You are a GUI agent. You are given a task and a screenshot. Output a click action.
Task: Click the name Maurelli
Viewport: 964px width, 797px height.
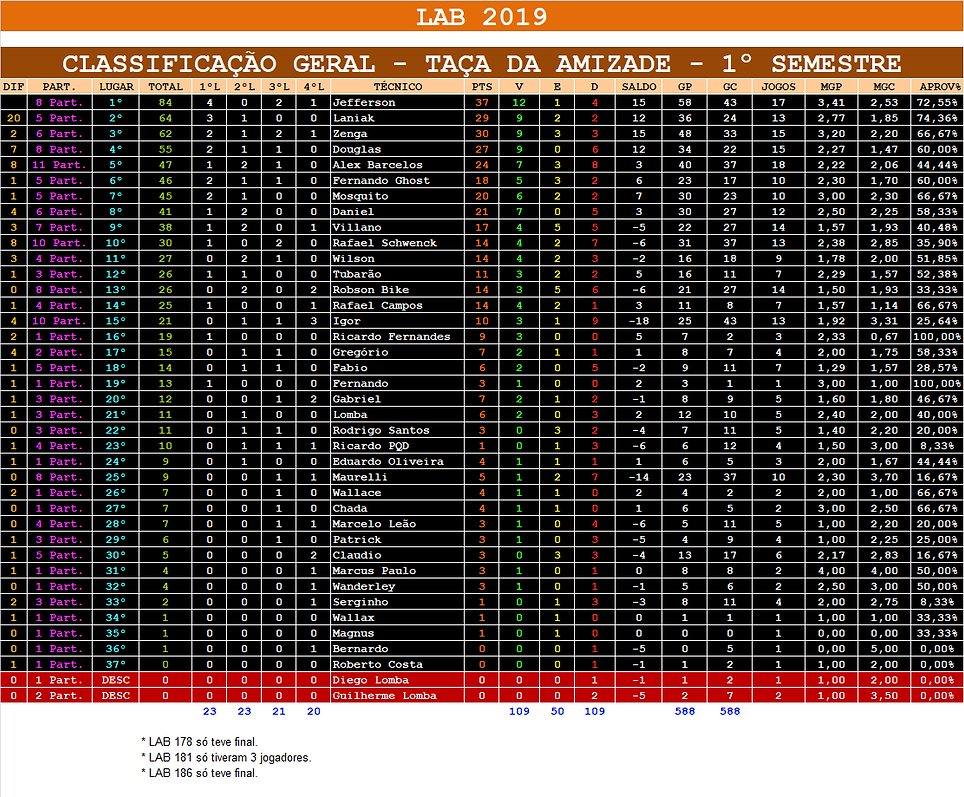[360, 477]
